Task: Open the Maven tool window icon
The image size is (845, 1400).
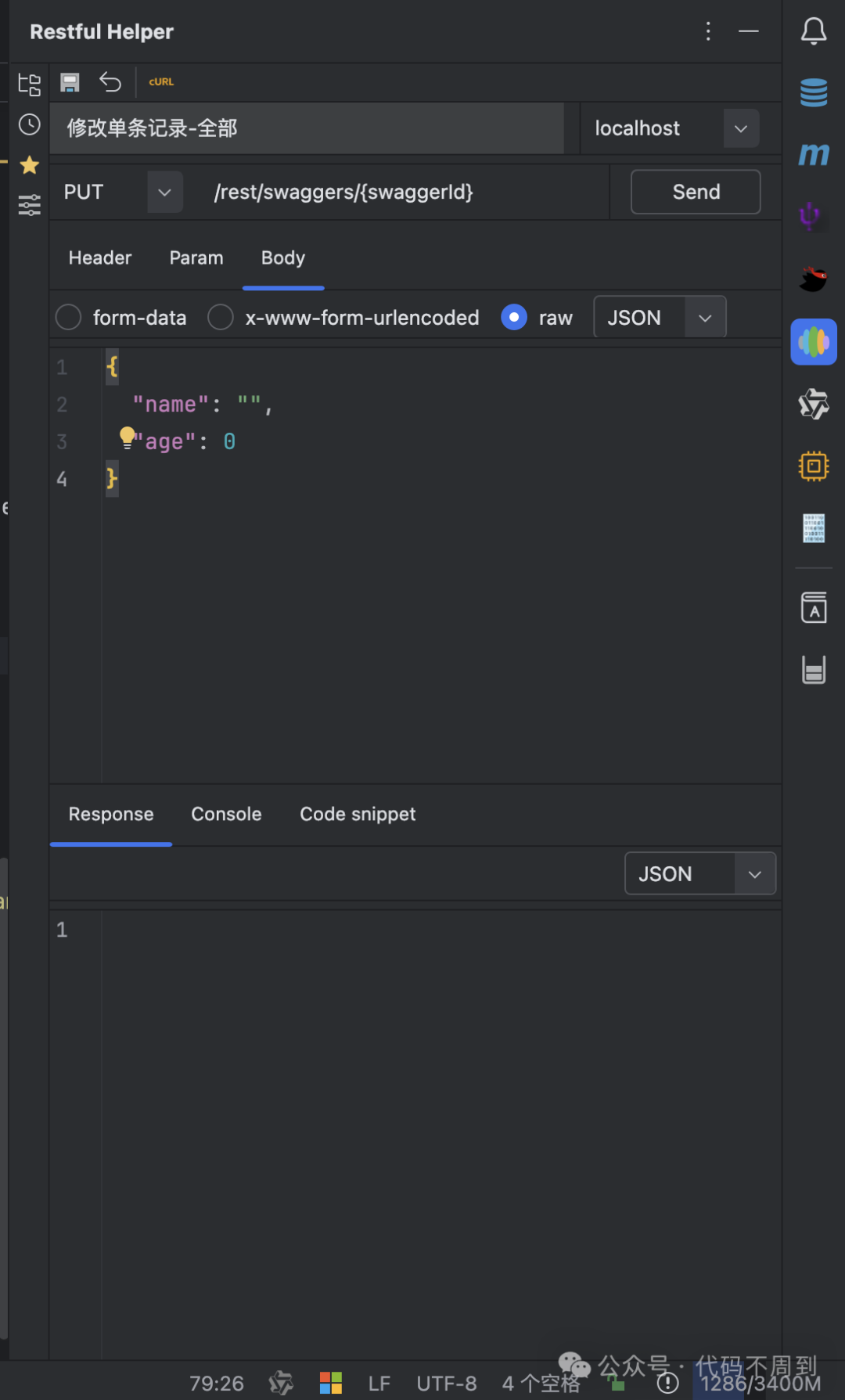Action: click(x=814, y=154)
